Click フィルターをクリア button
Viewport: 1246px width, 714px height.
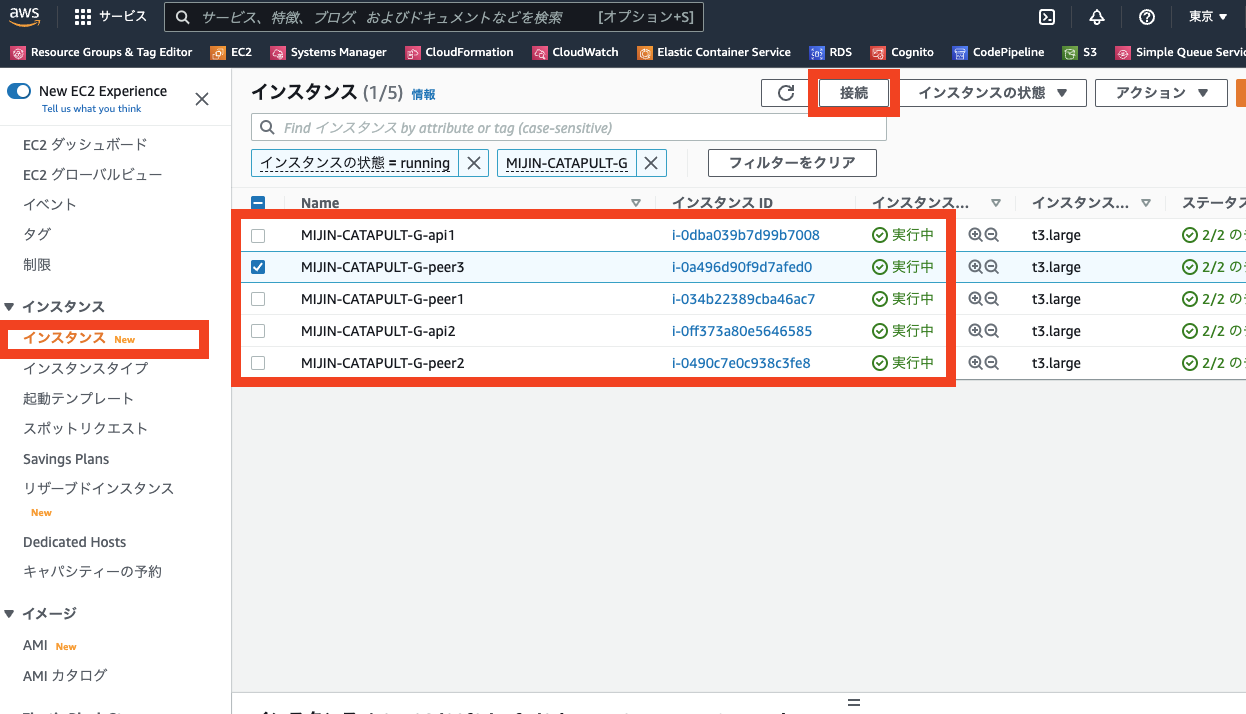(792, 163)
